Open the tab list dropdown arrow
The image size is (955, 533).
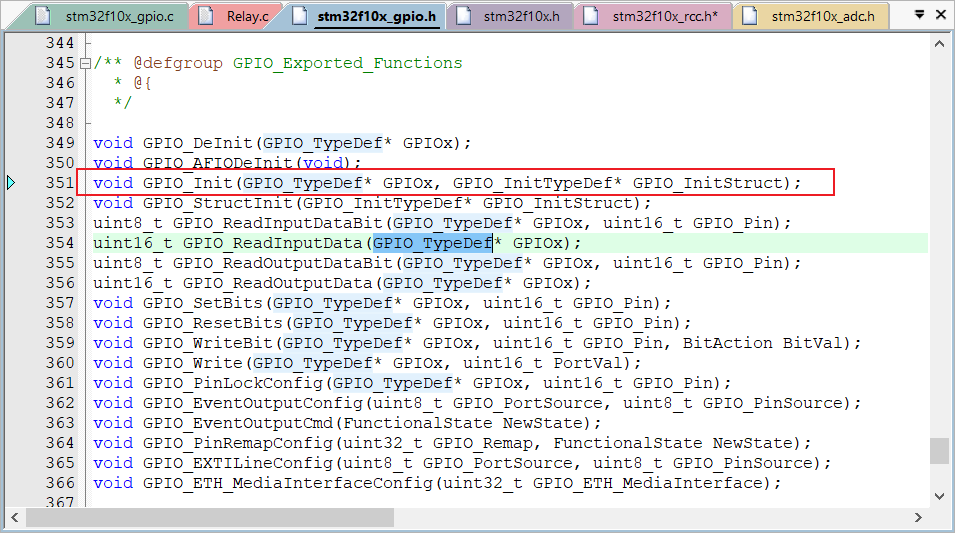920,14
